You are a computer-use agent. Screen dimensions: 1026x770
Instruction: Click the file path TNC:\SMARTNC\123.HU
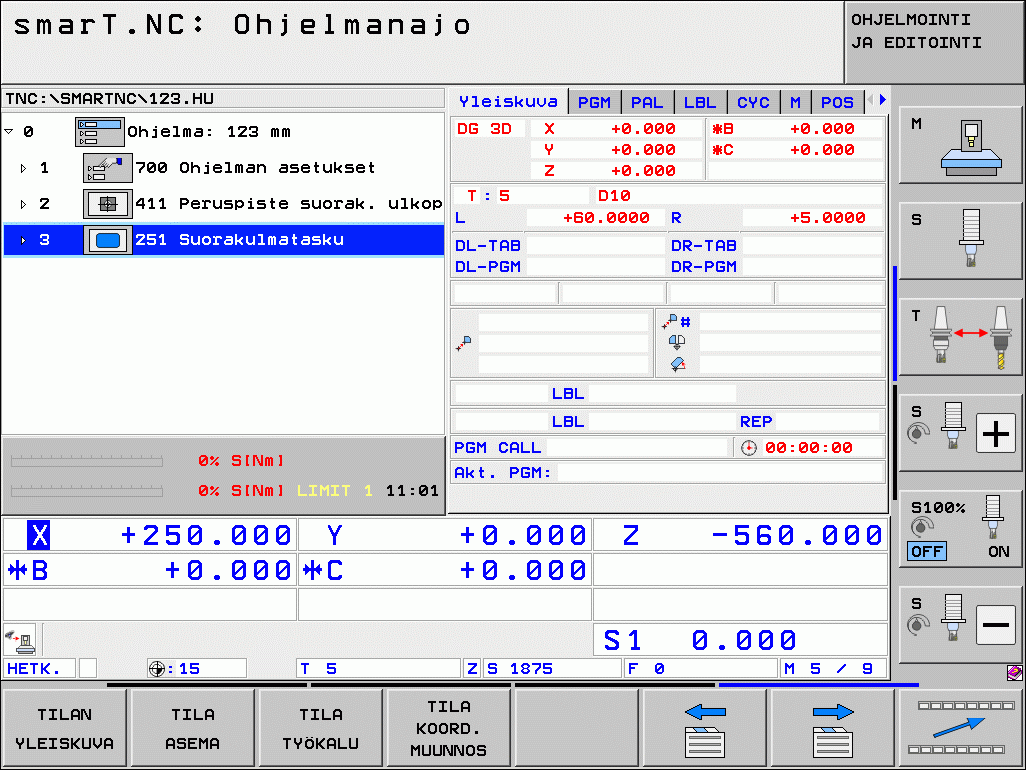click(110, 99)
